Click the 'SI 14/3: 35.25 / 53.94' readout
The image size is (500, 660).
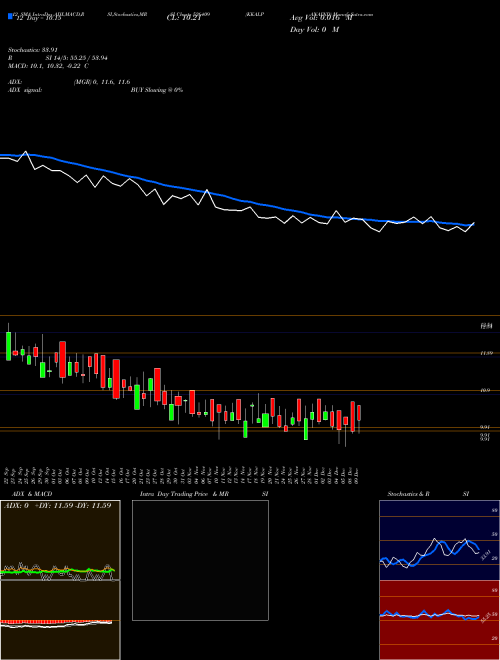tap(77, 58)
